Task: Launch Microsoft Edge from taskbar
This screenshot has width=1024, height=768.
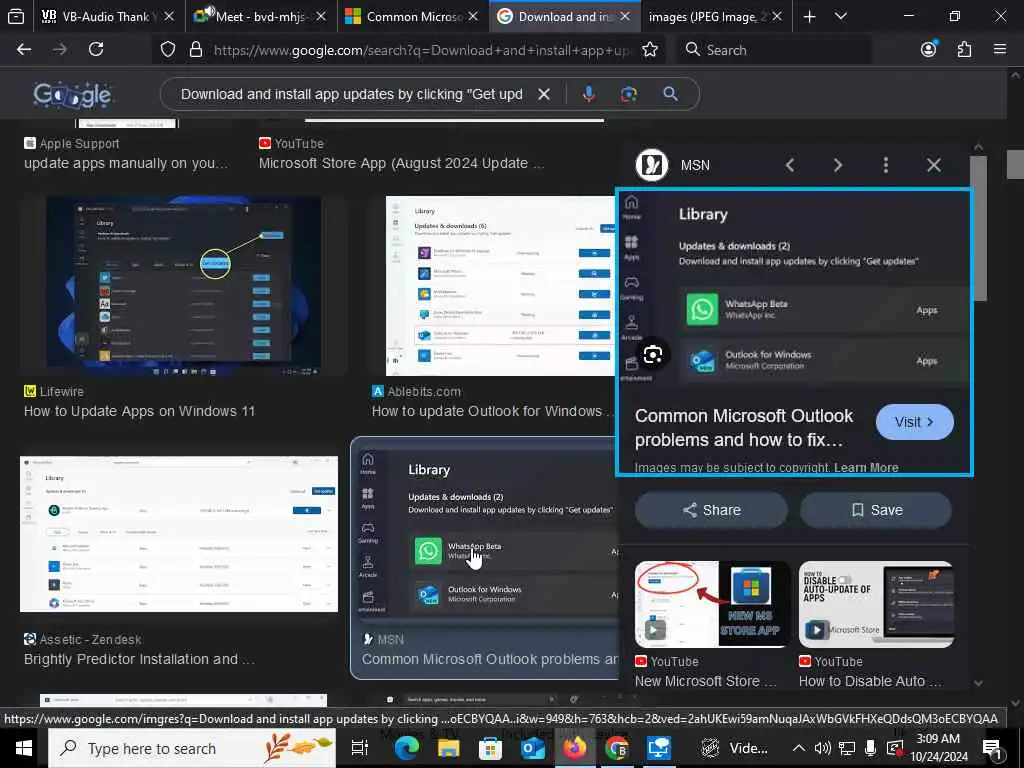Action: [x=406, y=748]
